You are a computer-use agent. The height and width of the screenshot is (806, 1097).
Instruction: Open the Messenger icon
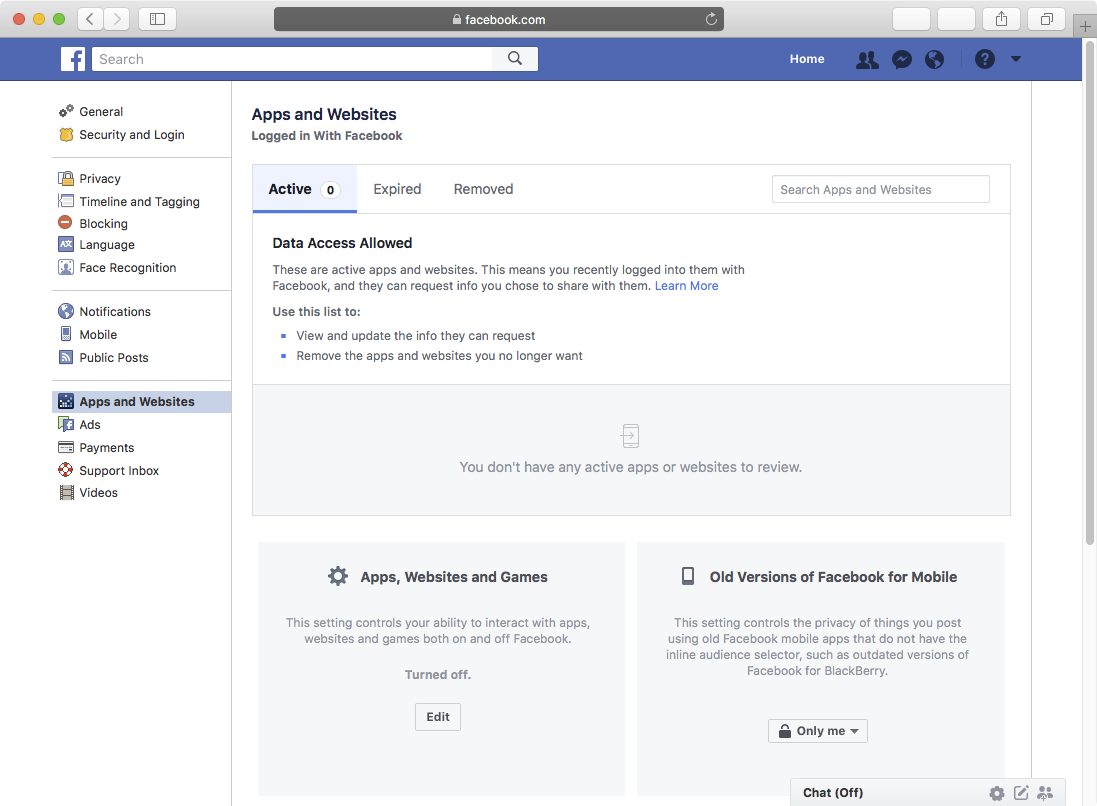point(902,59)
